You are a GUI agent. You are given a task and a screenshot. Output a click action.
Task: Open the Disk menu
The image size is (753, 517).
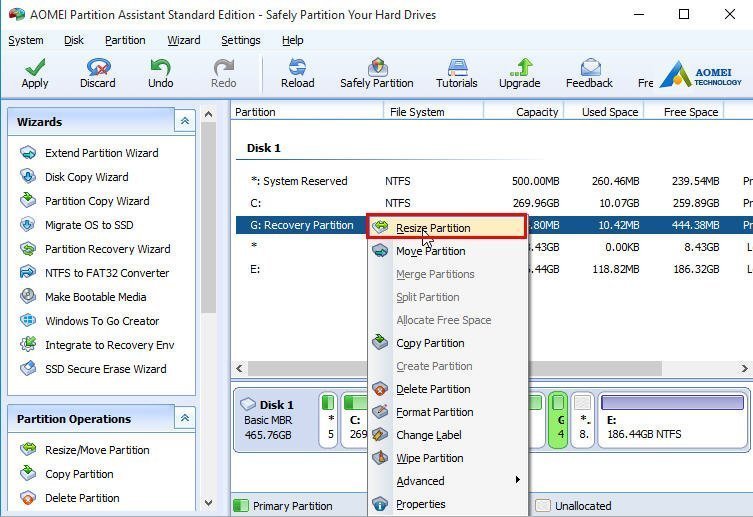74,40
